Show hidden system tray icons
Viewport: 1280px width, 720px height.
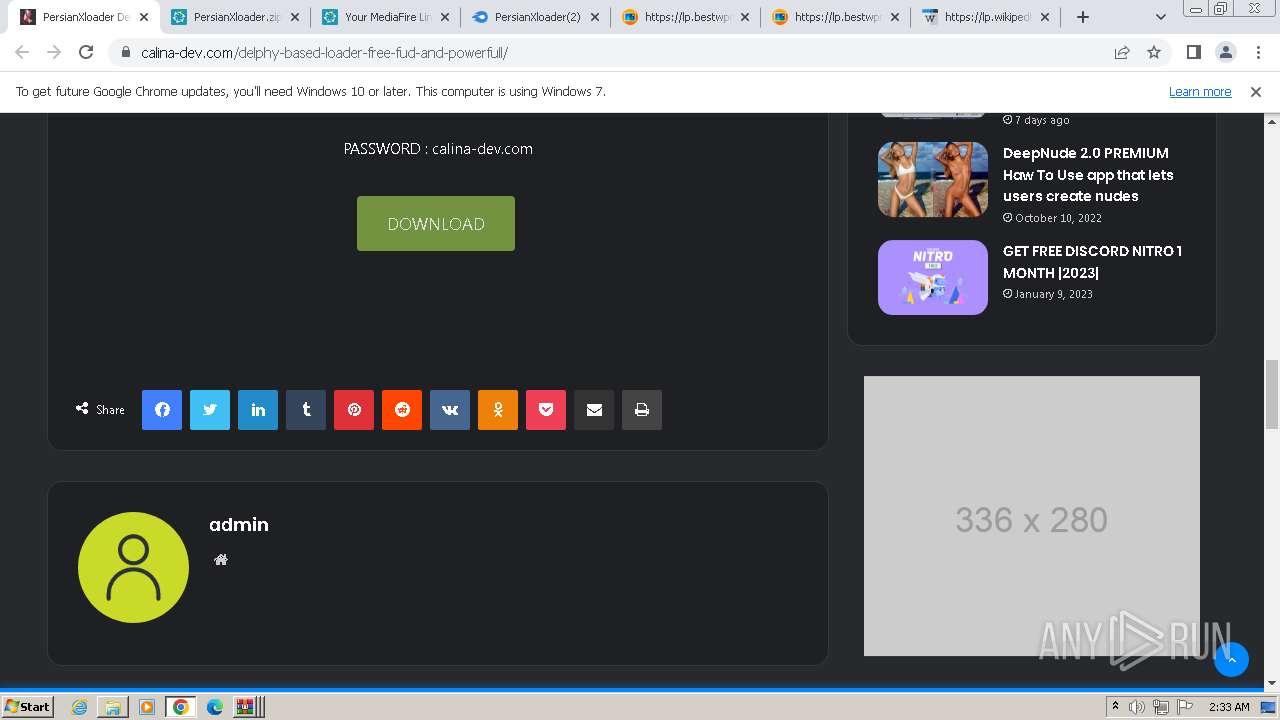click(x=1115, y=706)
